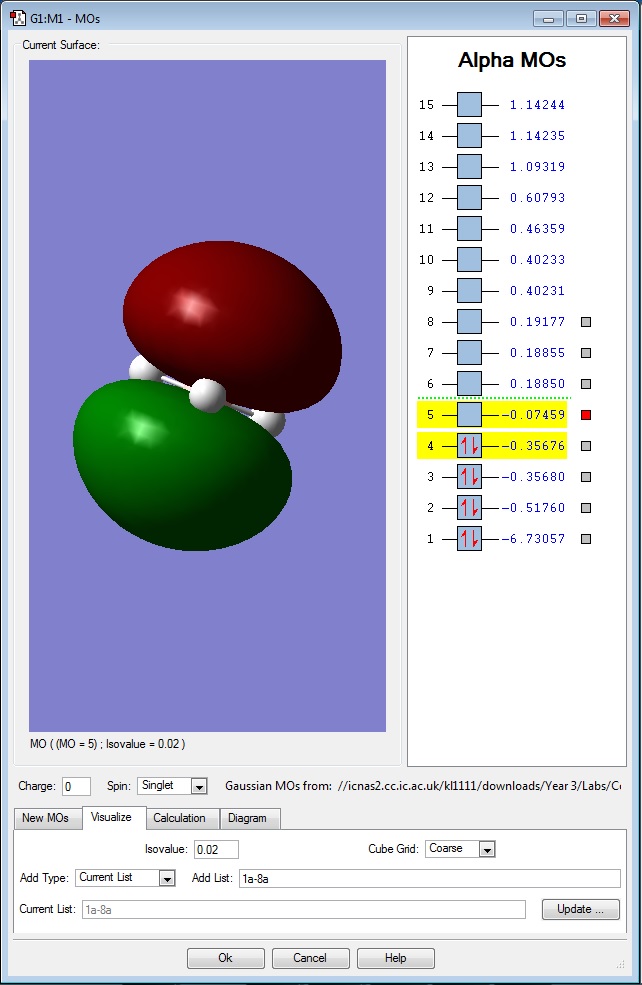Image resolution: width=642 pixels, height=985 pixels.
Task: Select orbital box for MO 9
Action: coord(469,290)
